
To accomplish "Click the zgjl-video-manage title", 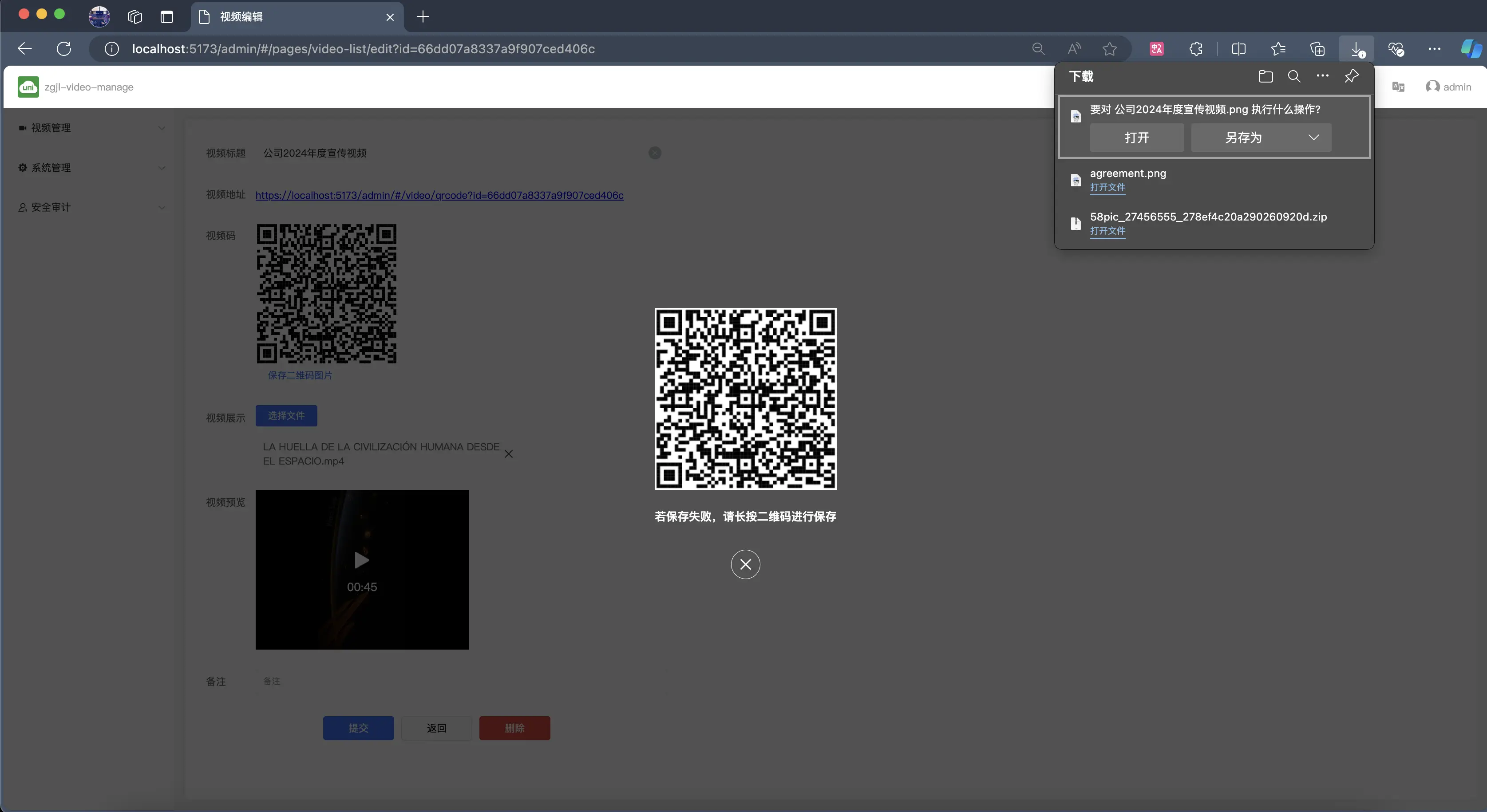I will 89,87.
